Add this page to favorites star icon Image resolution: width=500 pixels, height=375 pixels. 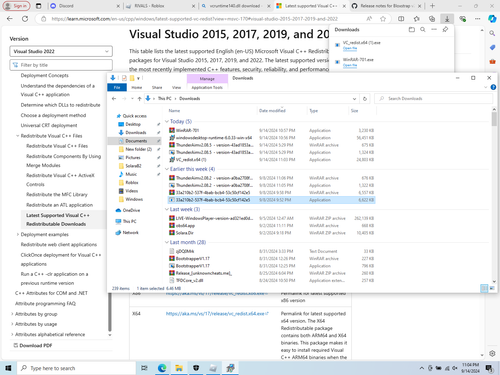coord(383,19)
